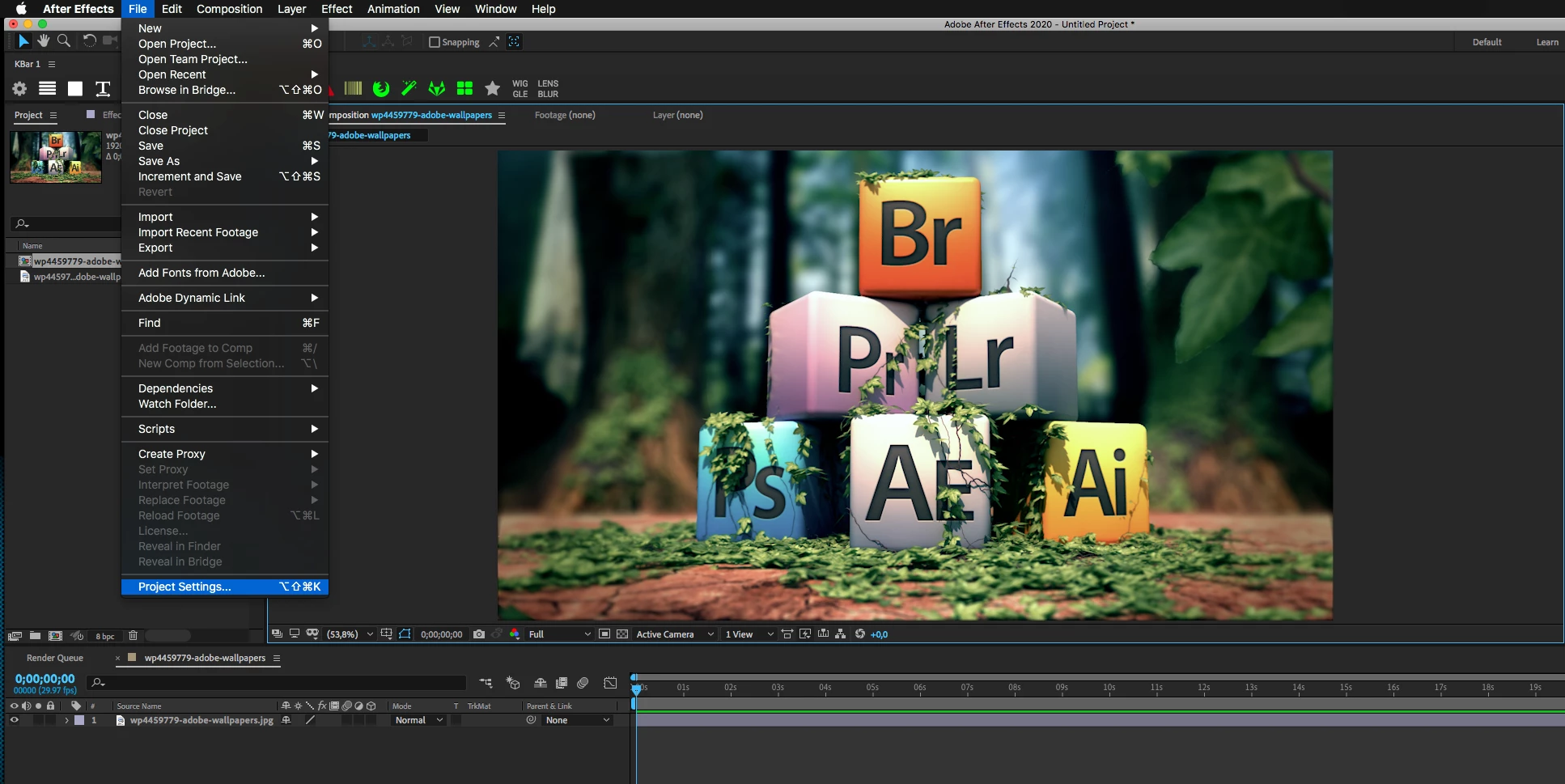The height and width of the screenshot is (784, 1565).
Task: Open Show Channel RGB circles icon
Action: pyautogui.click(x=515, y=634)
